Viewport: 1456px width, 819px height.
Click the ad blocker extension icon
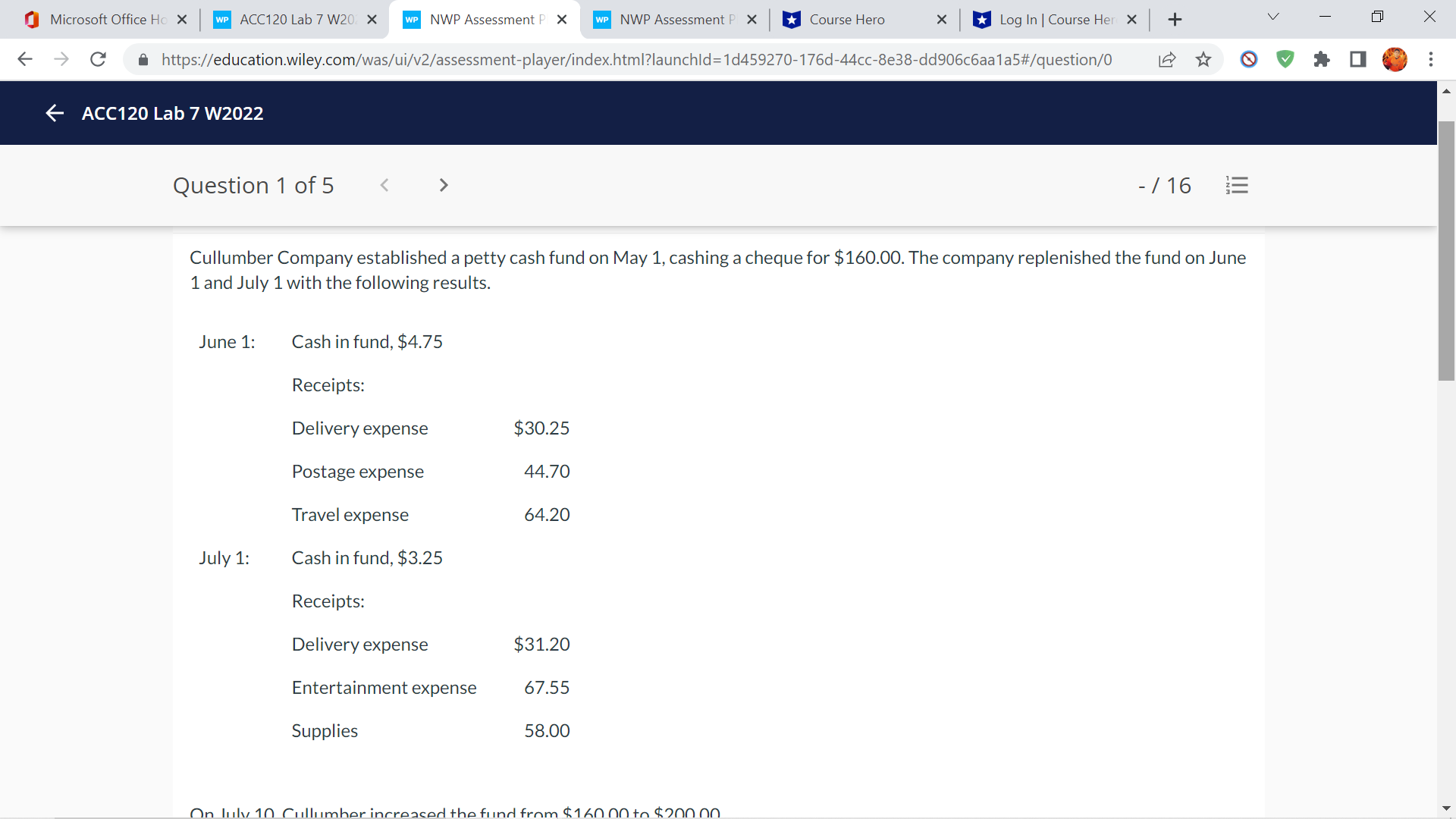coord(1248,59)
